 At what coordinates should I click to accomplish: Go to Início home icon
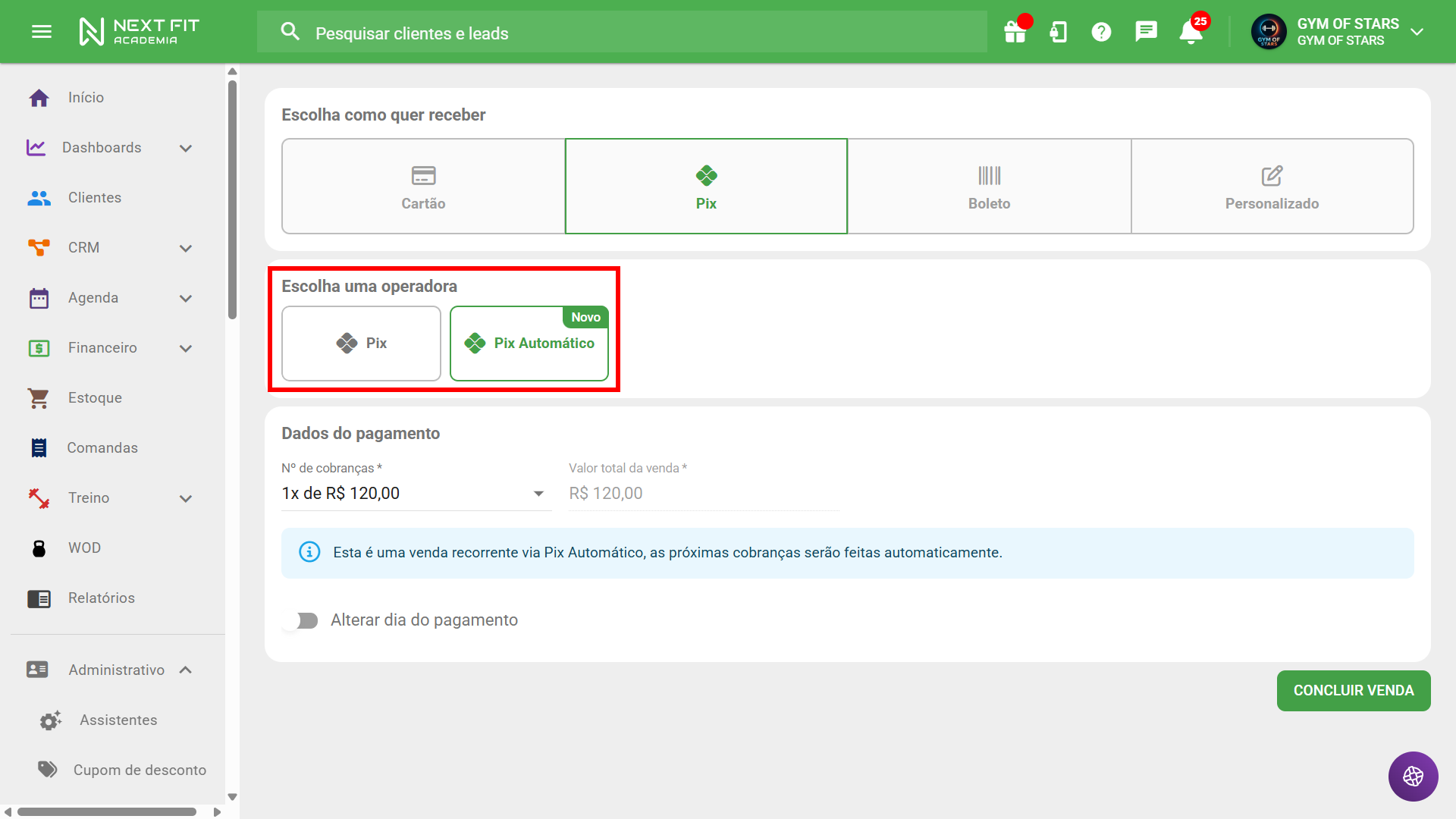[x=39, y=98]
